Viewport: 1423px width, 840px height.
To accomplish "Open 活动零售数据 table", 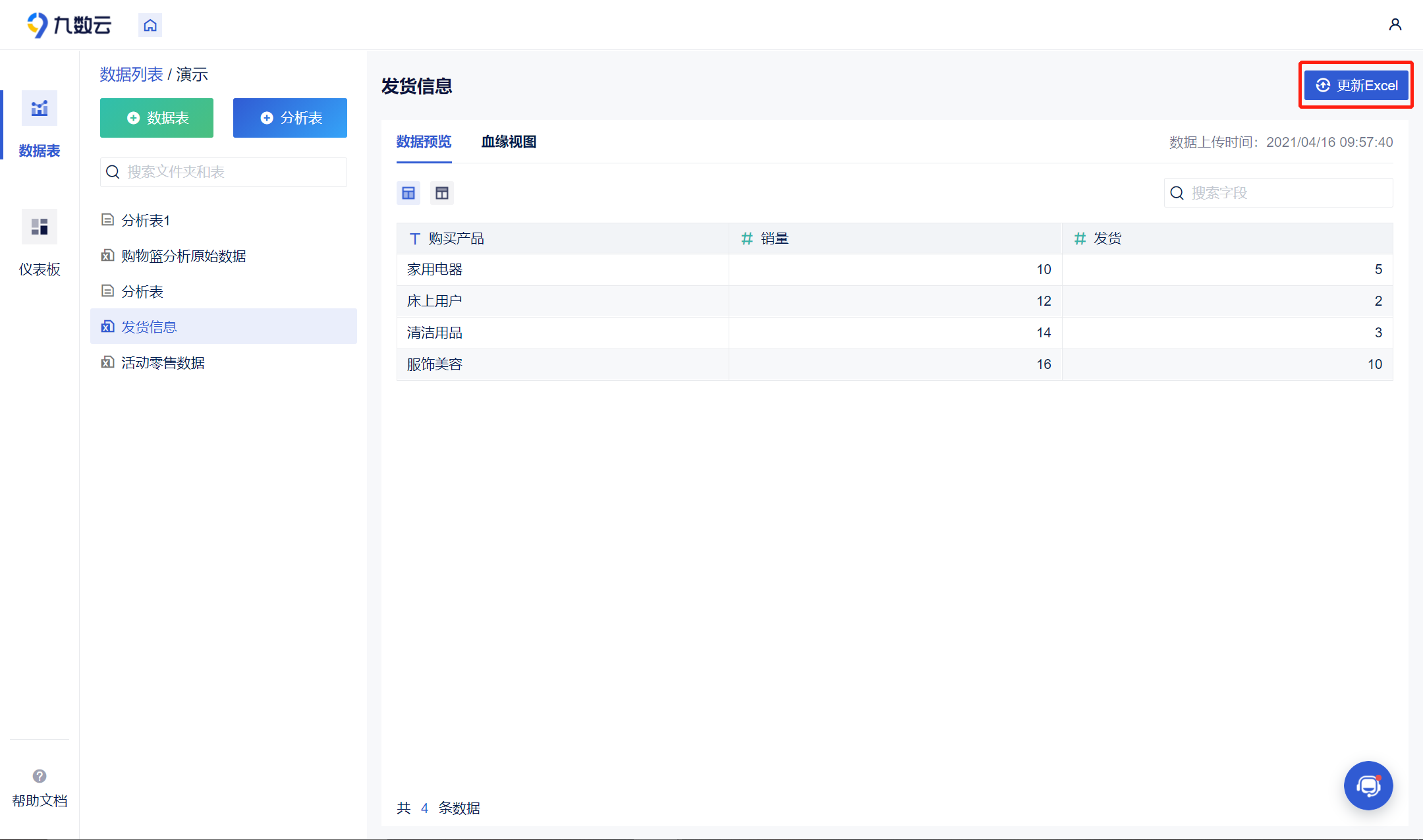I will click(x=163, y=362).
